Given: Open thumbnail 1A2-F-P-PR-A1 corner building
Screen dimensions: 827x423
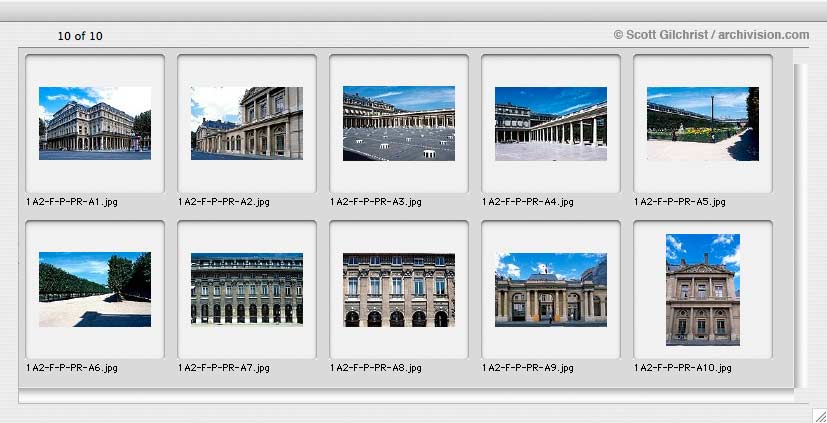Looking at the screenshot, I should [95, 123].
